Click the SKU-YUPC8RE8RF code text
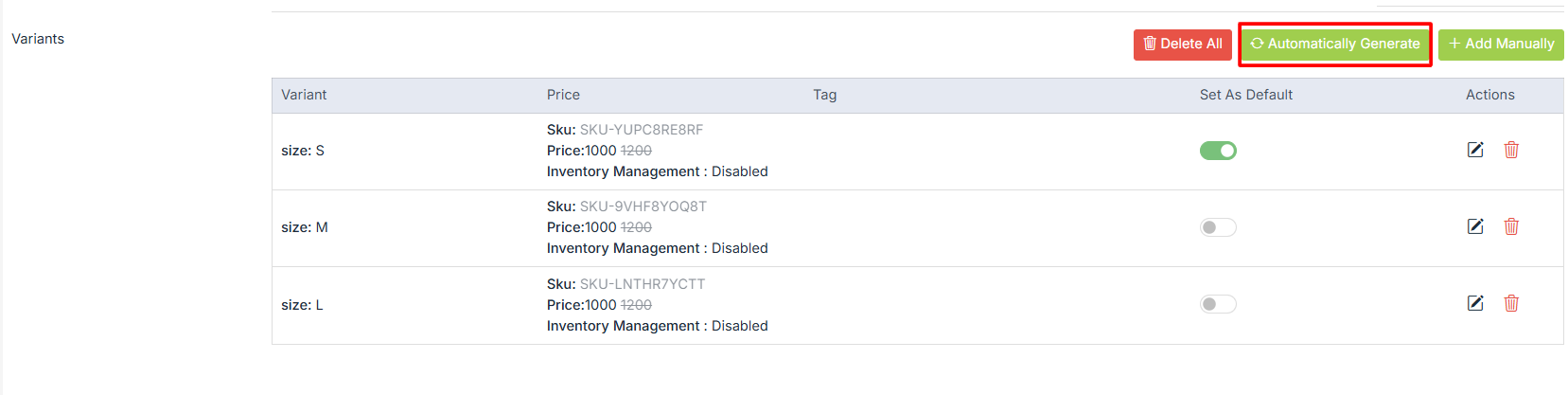The height and width of the screenshot is (395, 1568). tap(641, 130)
